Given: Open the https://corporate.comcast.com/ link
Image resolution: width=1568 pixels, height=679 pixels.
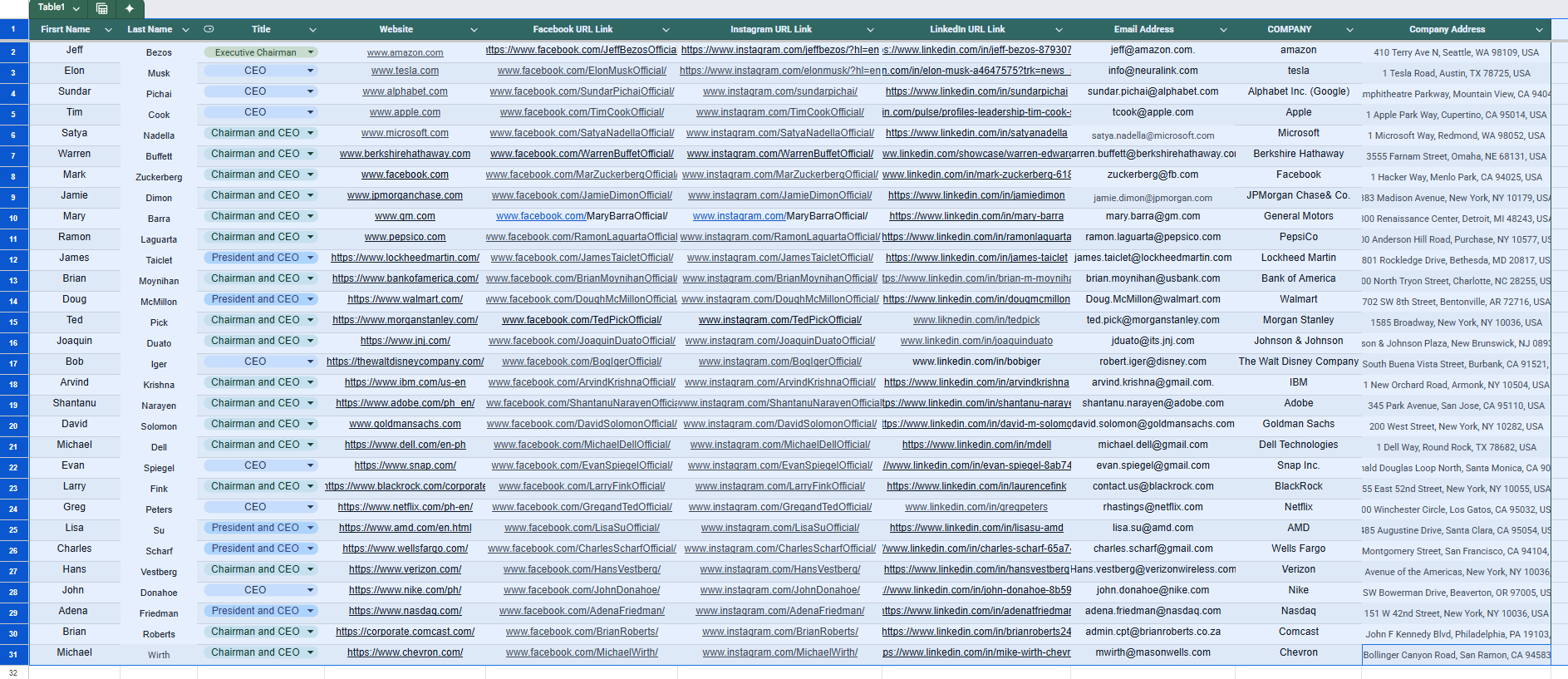Looking at the screenshot, I should click(x=406, y=632).
